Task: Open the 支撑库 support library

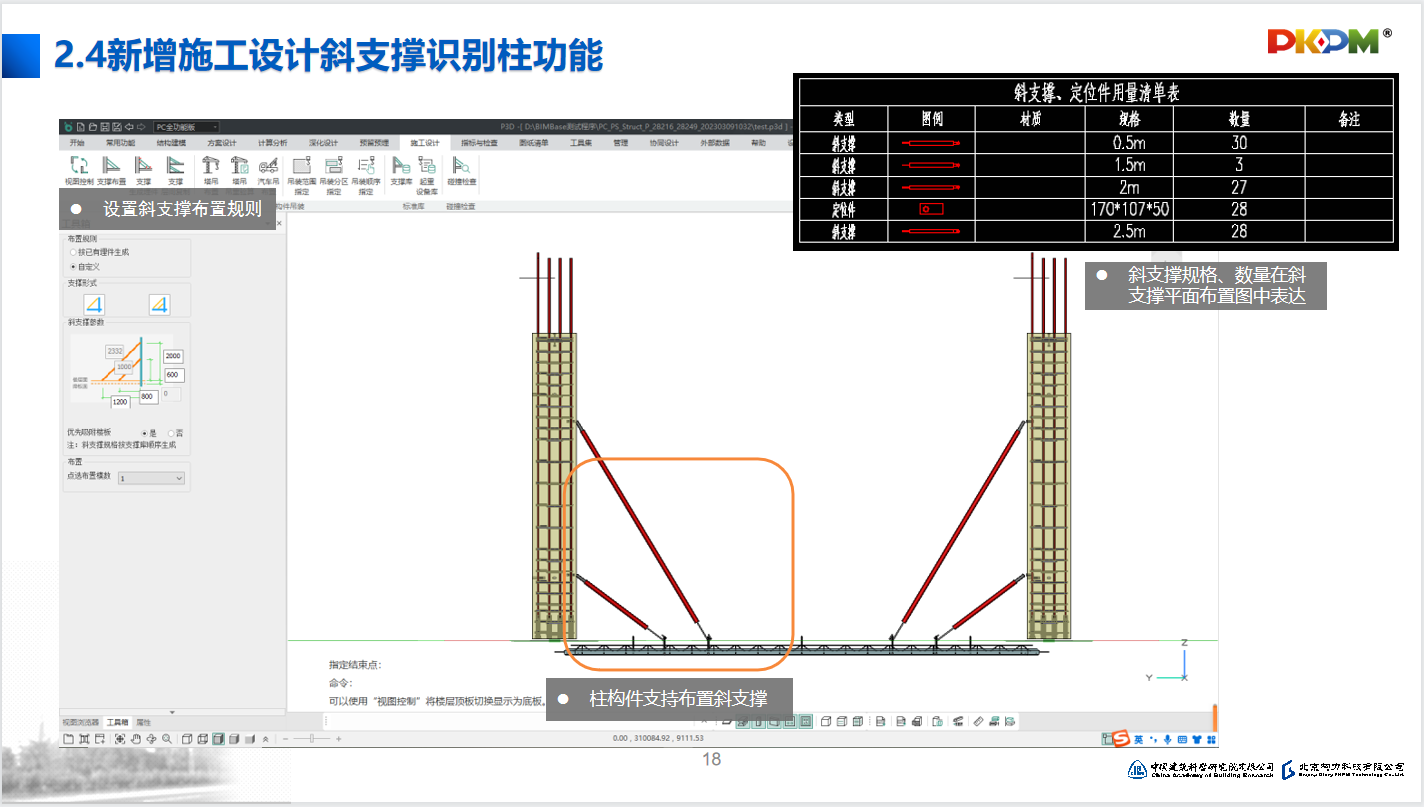Action: click(401, 170)
